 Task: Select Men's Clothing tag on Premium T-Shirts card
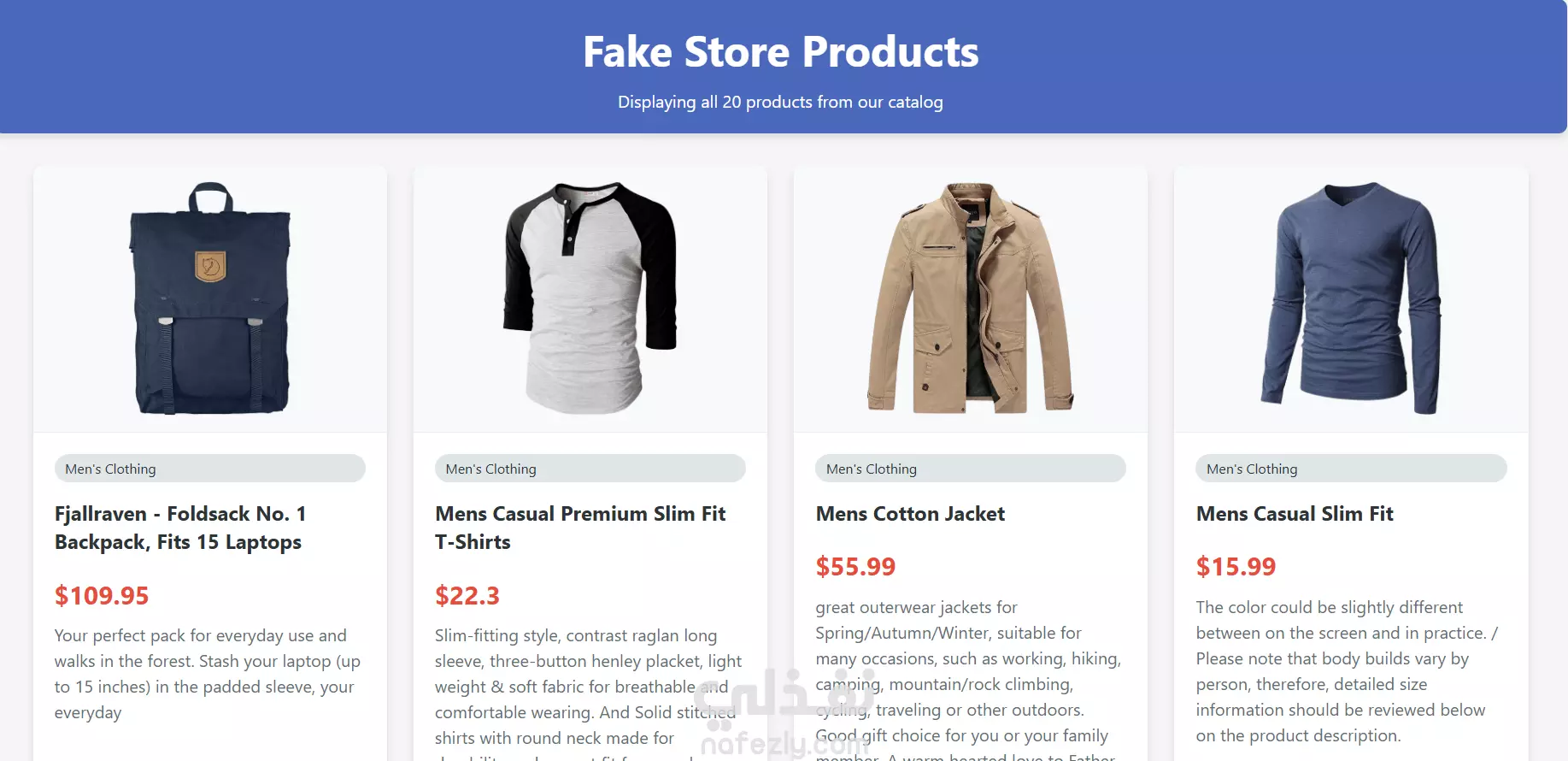590,469
